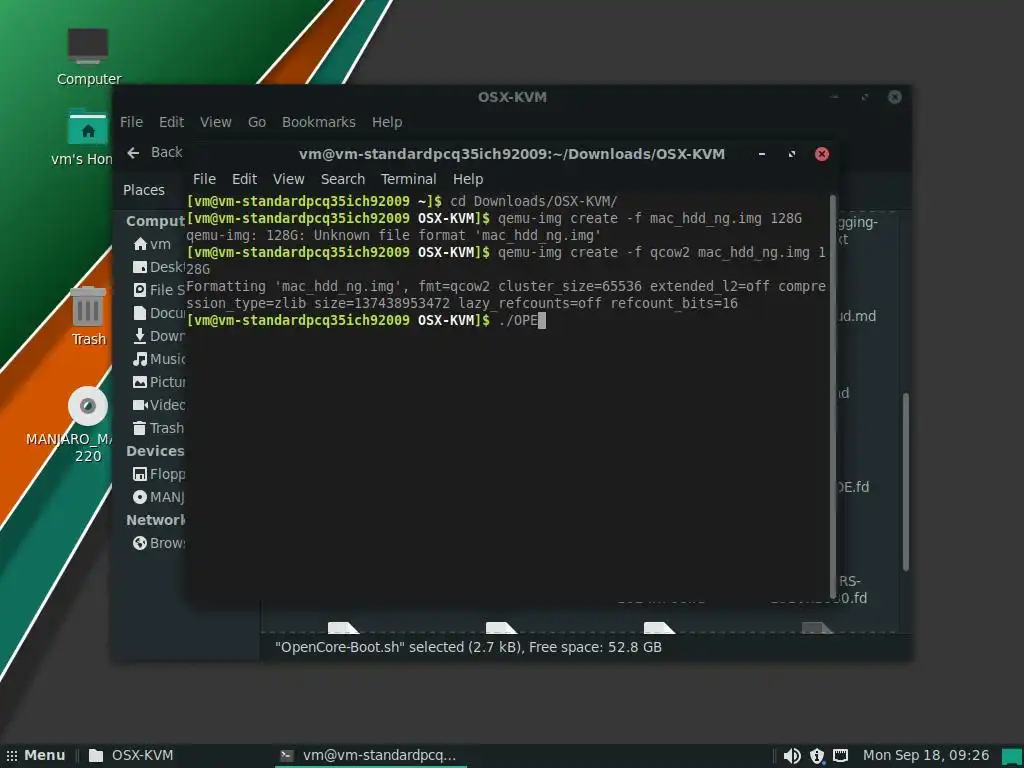Open file manager Bookmarks menu
Image resolution: width=1024 pixels, height=768 pixels.
(319, 122)
